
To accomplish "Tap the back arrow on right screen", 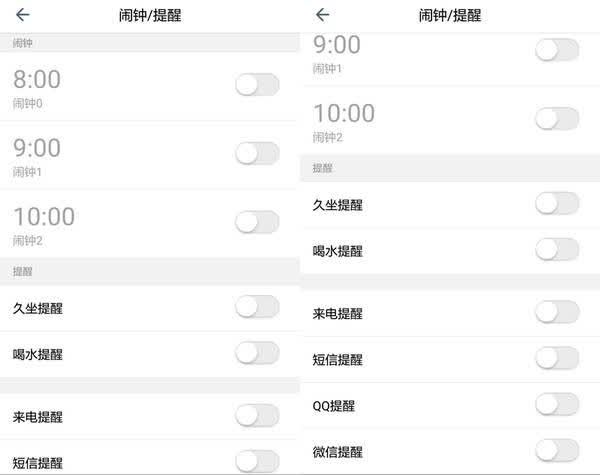I will tap(323, 15).
